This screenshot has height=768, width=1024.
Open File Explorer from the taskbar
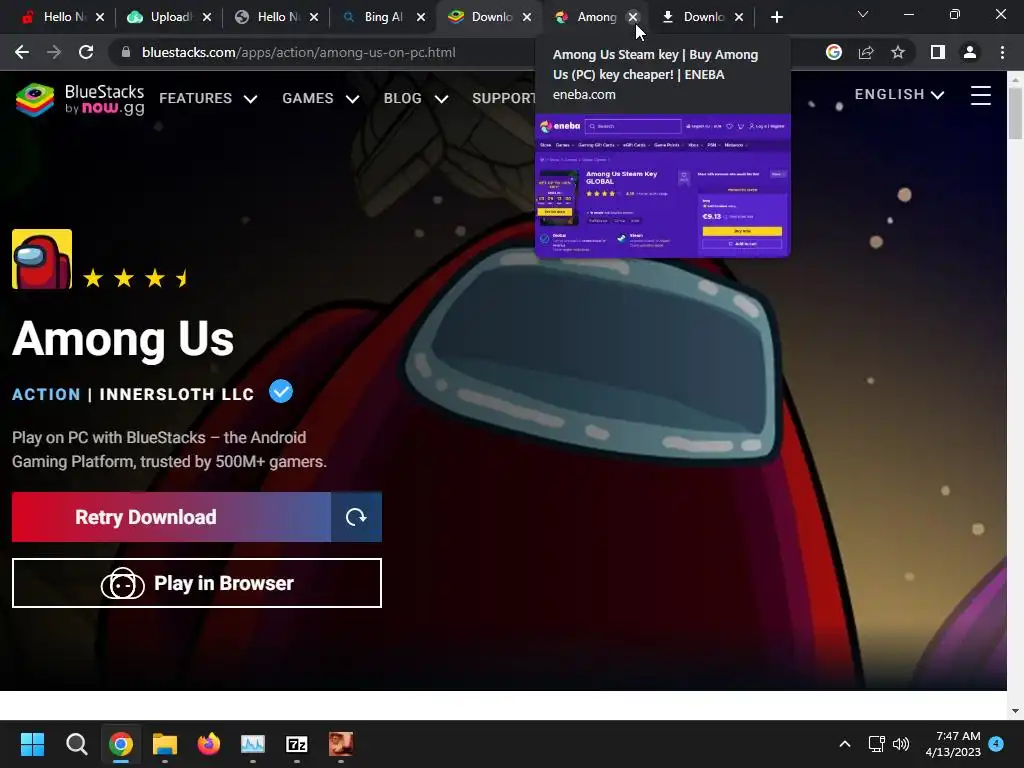tap(165, 744)
